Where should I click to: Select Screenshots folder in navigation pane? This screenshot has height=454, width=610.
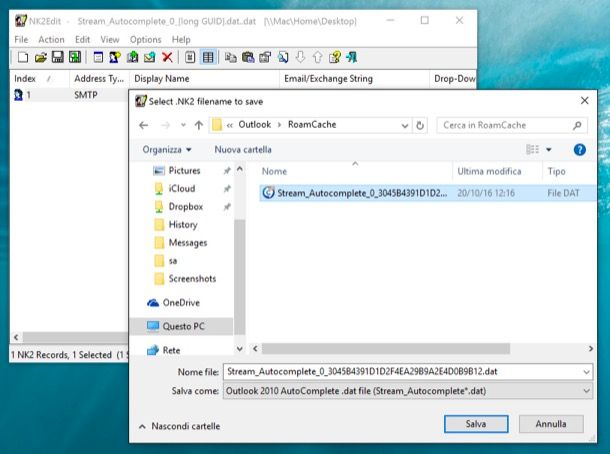click(192, 279)
